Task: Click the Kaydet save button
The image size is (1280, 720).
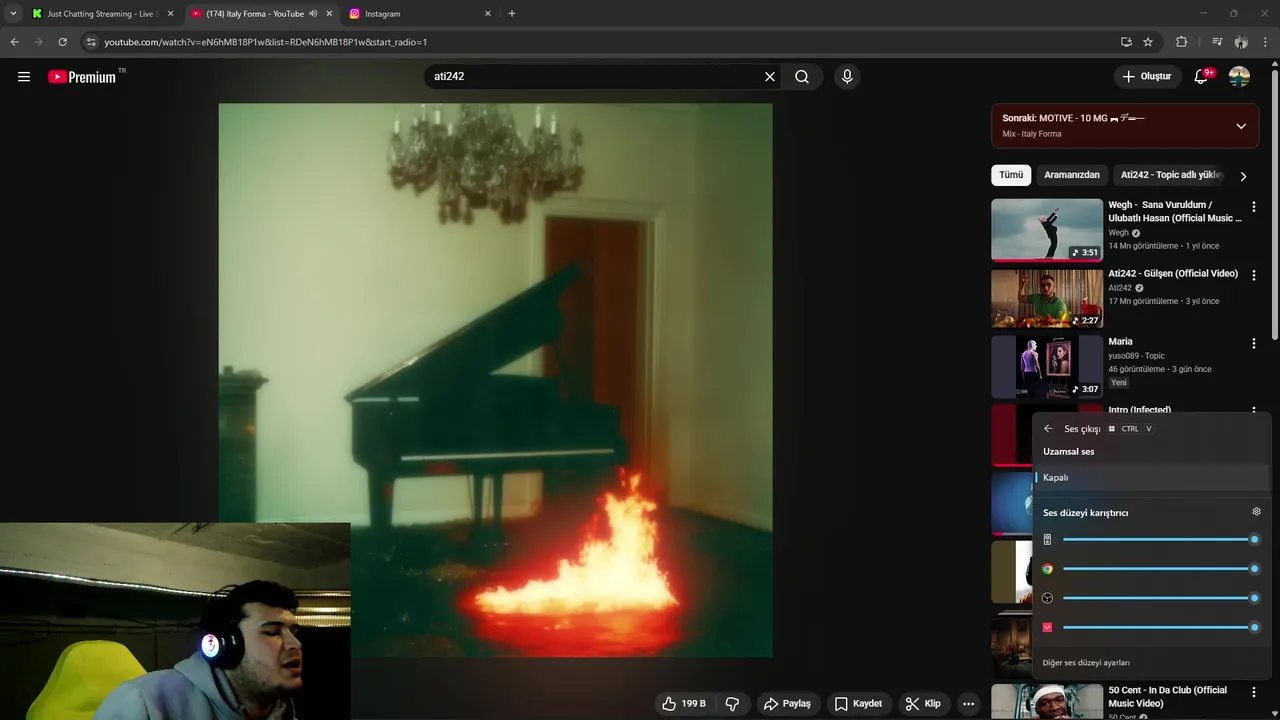Action: coord(859,704)
